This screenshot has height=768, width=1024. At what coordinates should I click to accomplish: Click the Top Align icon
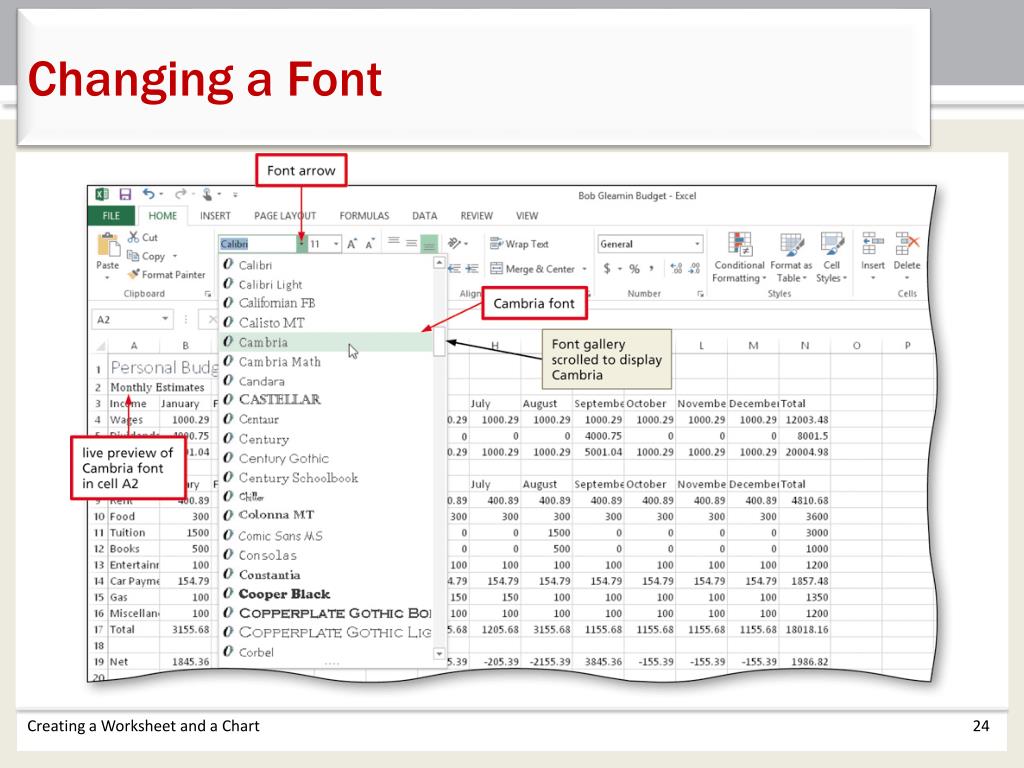coord(394,242)
